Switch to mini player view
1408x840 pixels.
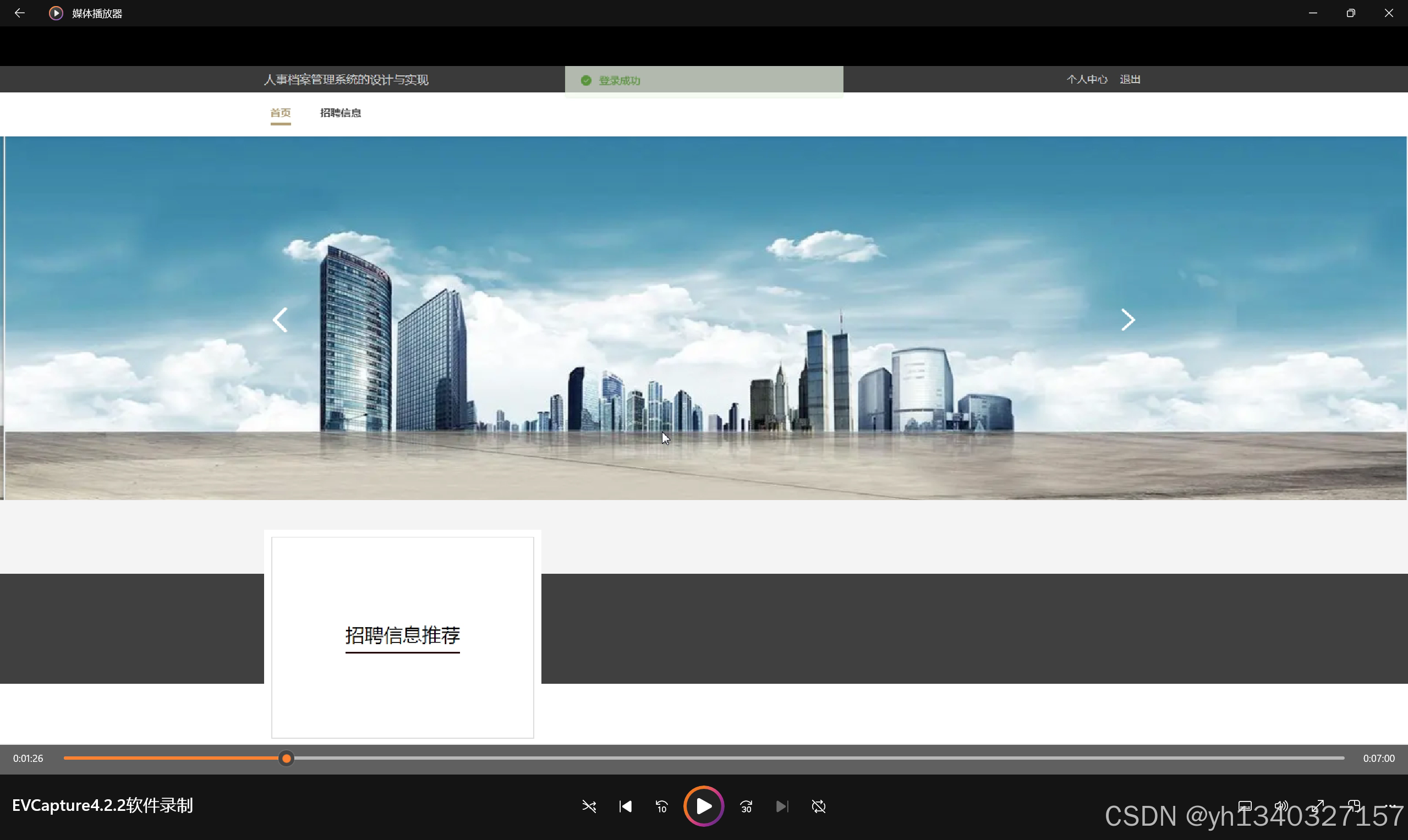click(1354, 806)
